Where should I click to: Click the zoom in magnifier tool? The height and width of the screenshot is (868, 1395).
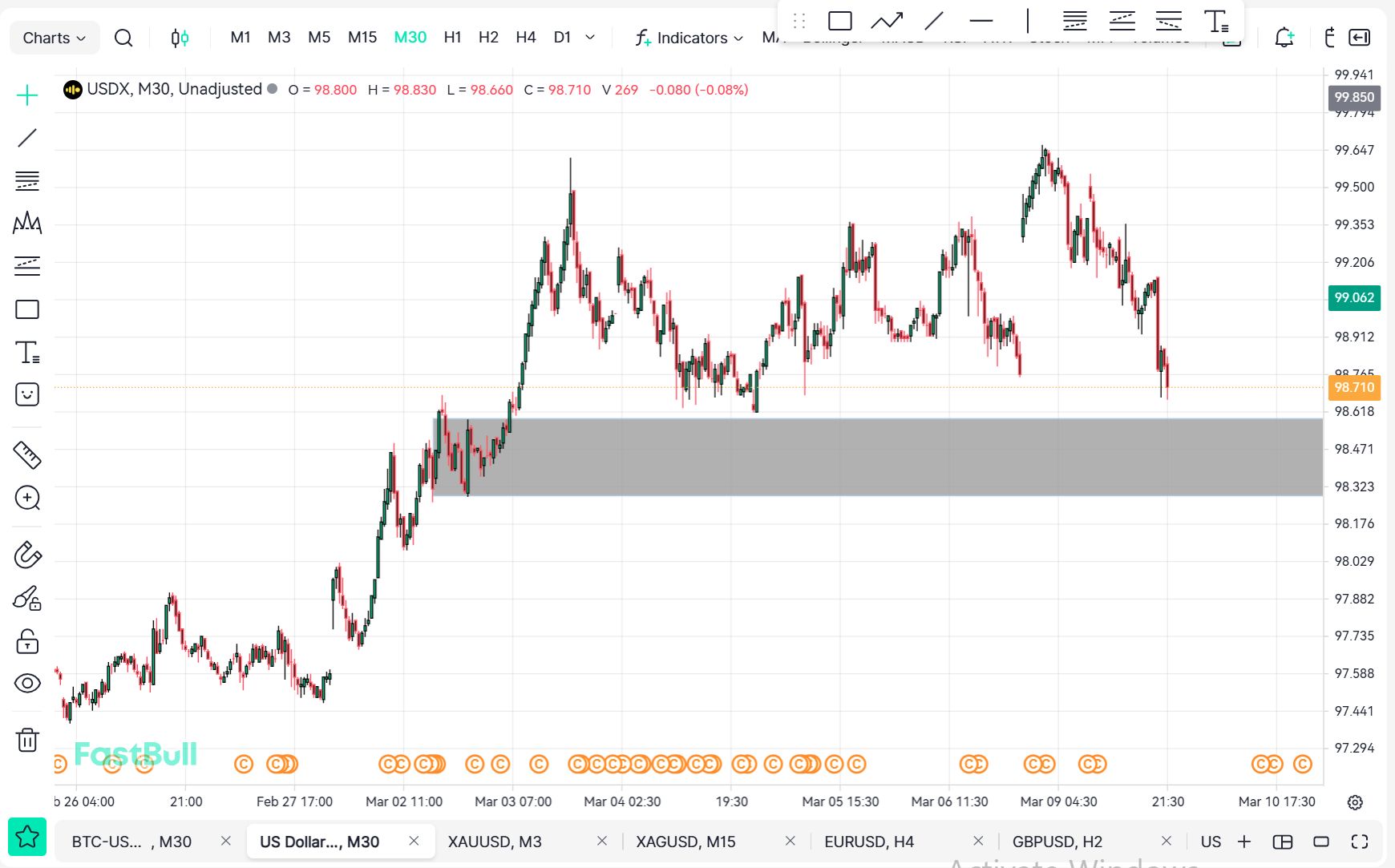27,498
